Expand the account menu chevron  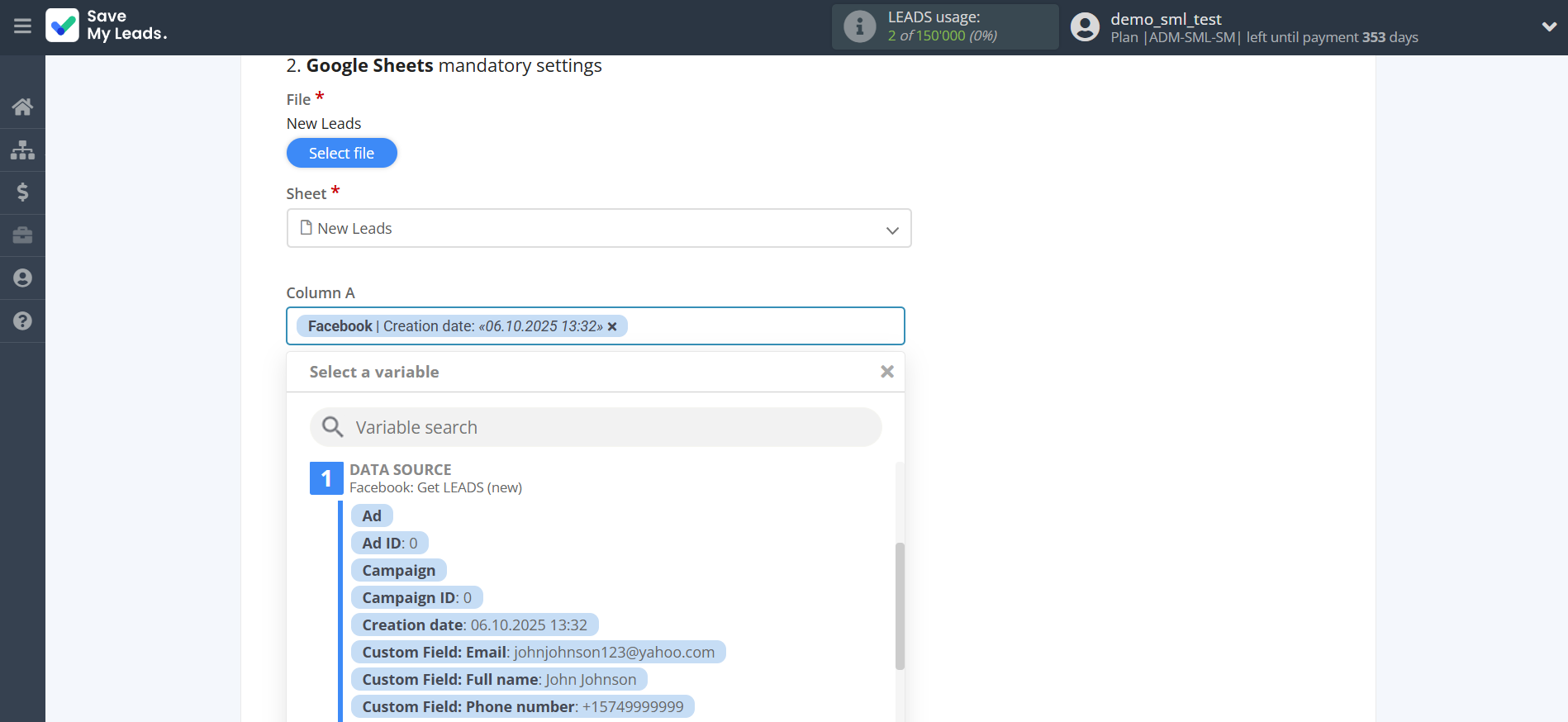pyautogui.click(x=1549, y=26)
